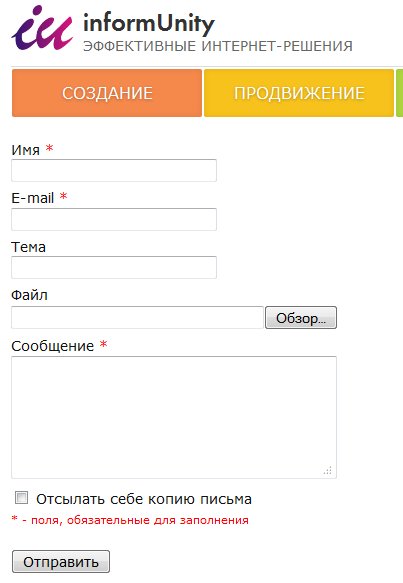Click the Сообщение field label
Viewport: 403px width, 583px height.
coord(52,346)
